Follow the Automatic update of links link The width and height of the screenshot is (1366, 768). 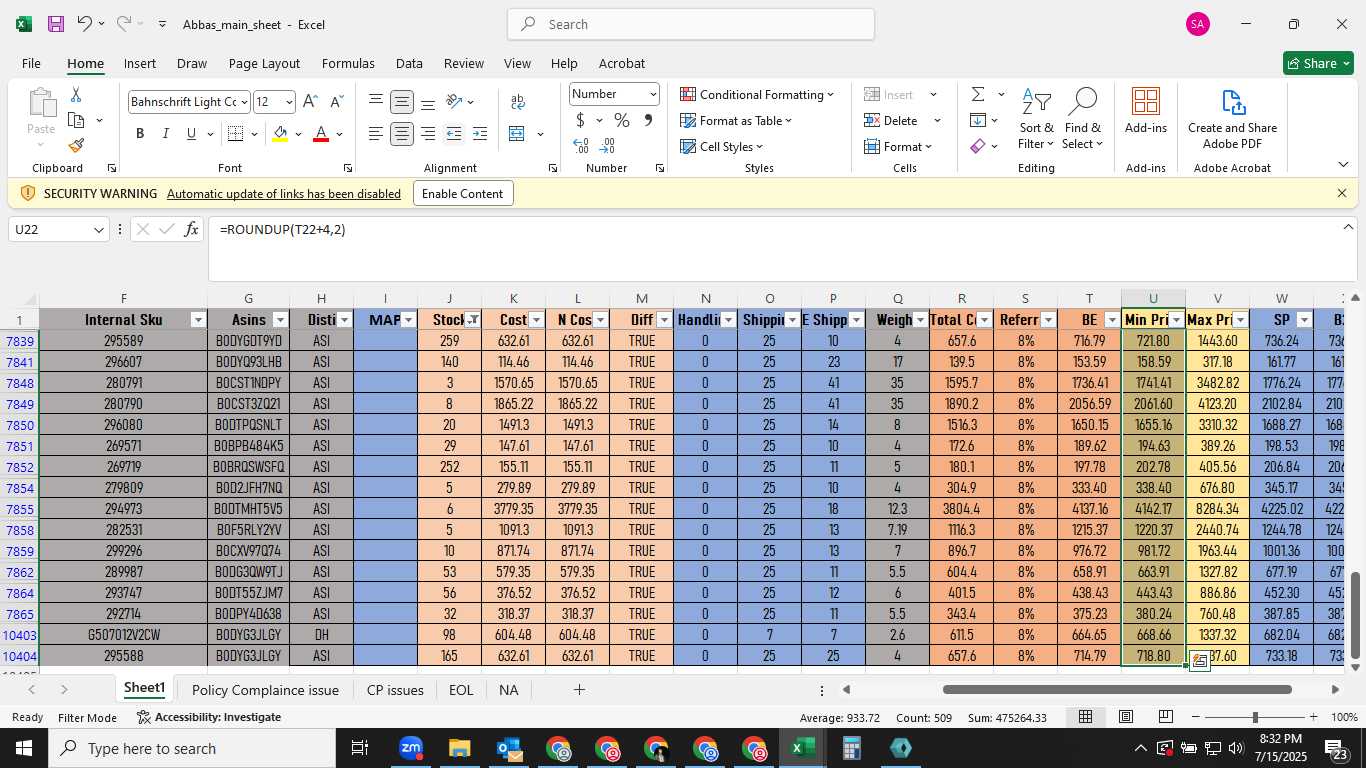pyautogui.click(x=284, y=193)
